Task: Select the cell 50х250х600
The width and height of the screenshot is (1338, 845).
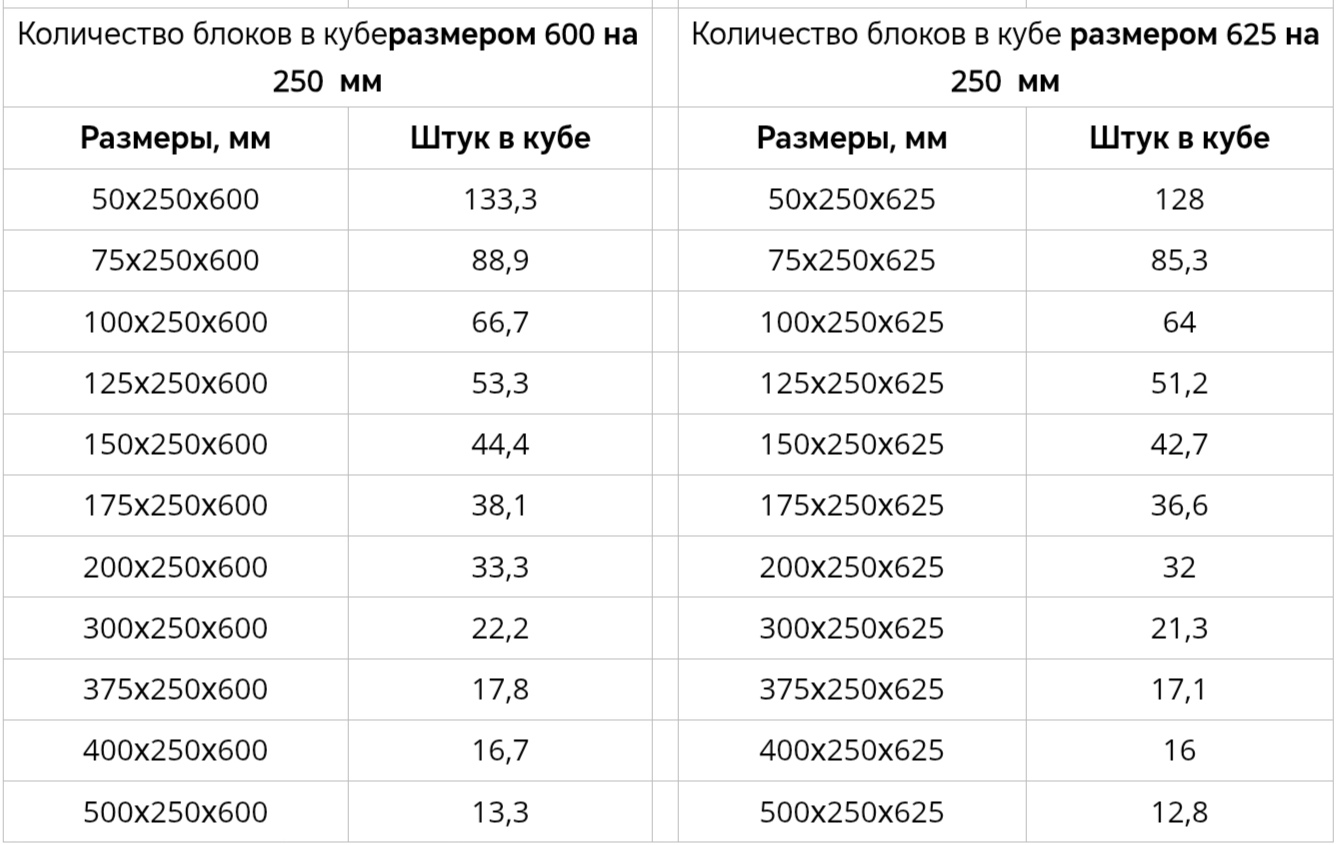Action: 175,199
